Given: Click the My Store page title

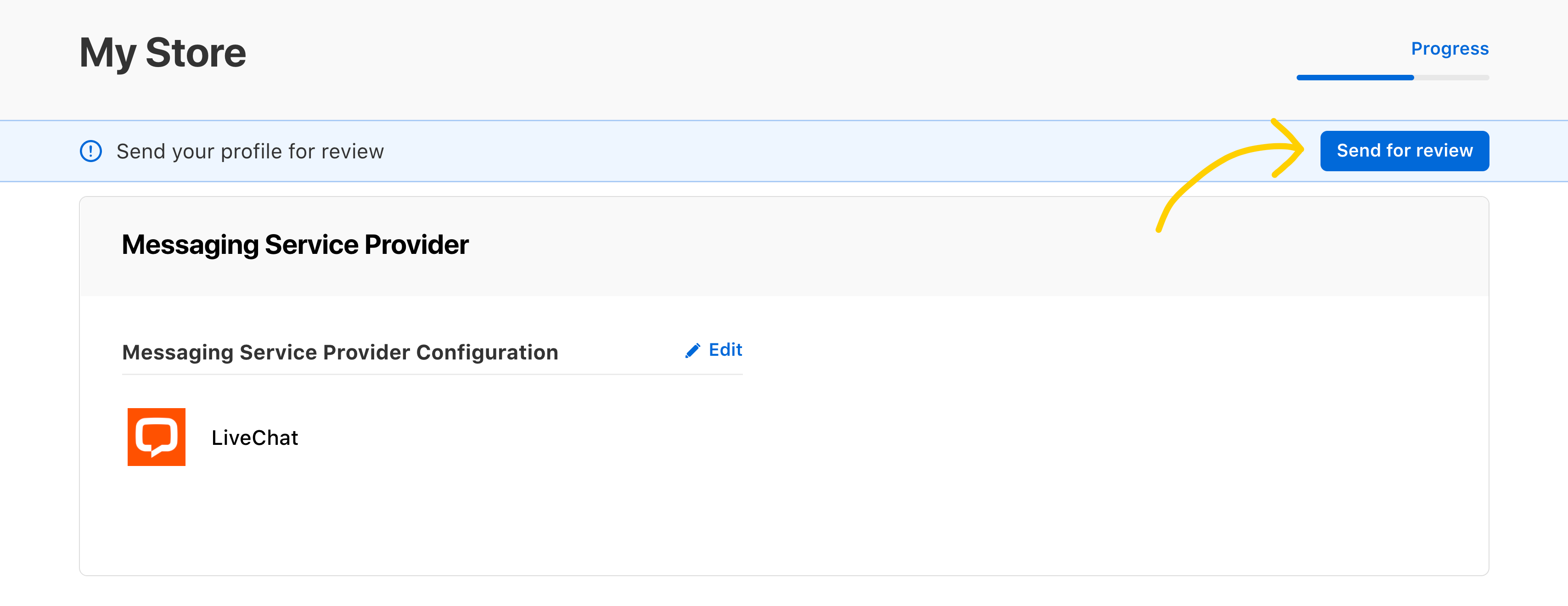Looking at the screenshot, I should 163,52.
